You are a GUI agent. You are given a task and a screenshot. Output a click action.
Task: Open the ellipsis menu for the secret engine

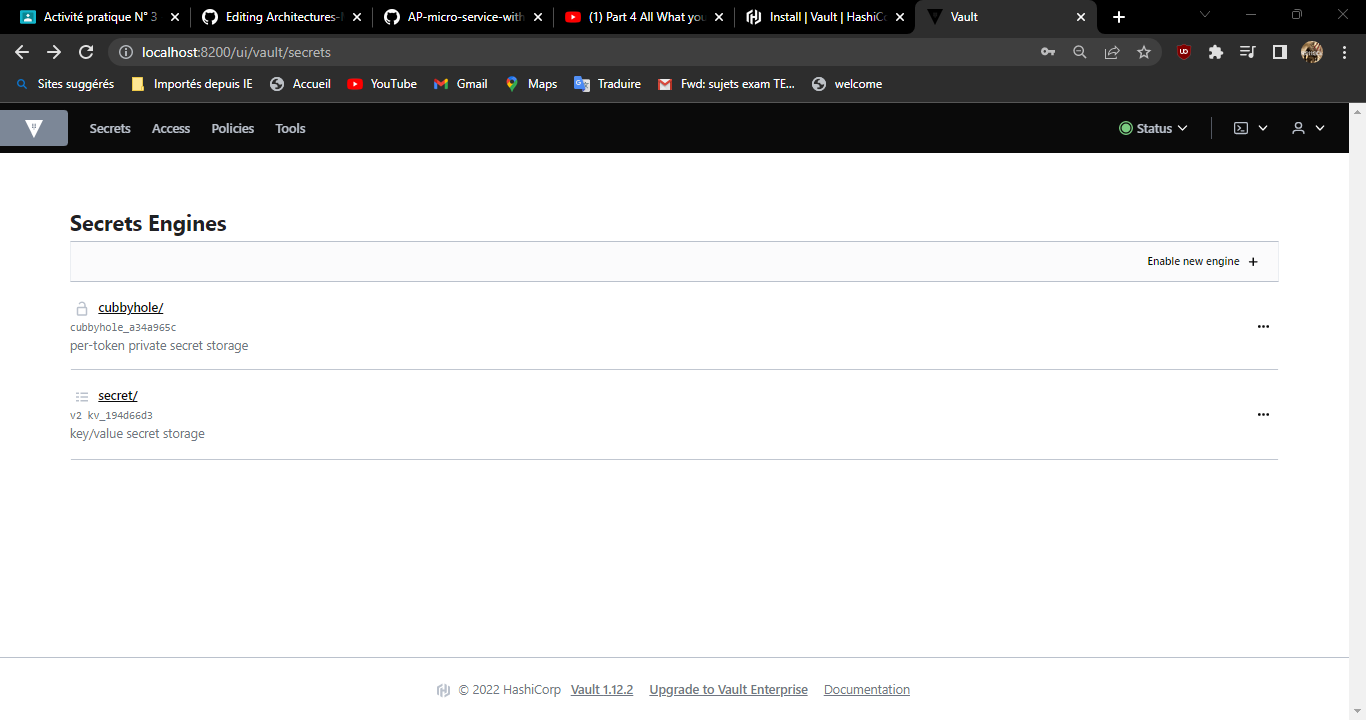1263,414
